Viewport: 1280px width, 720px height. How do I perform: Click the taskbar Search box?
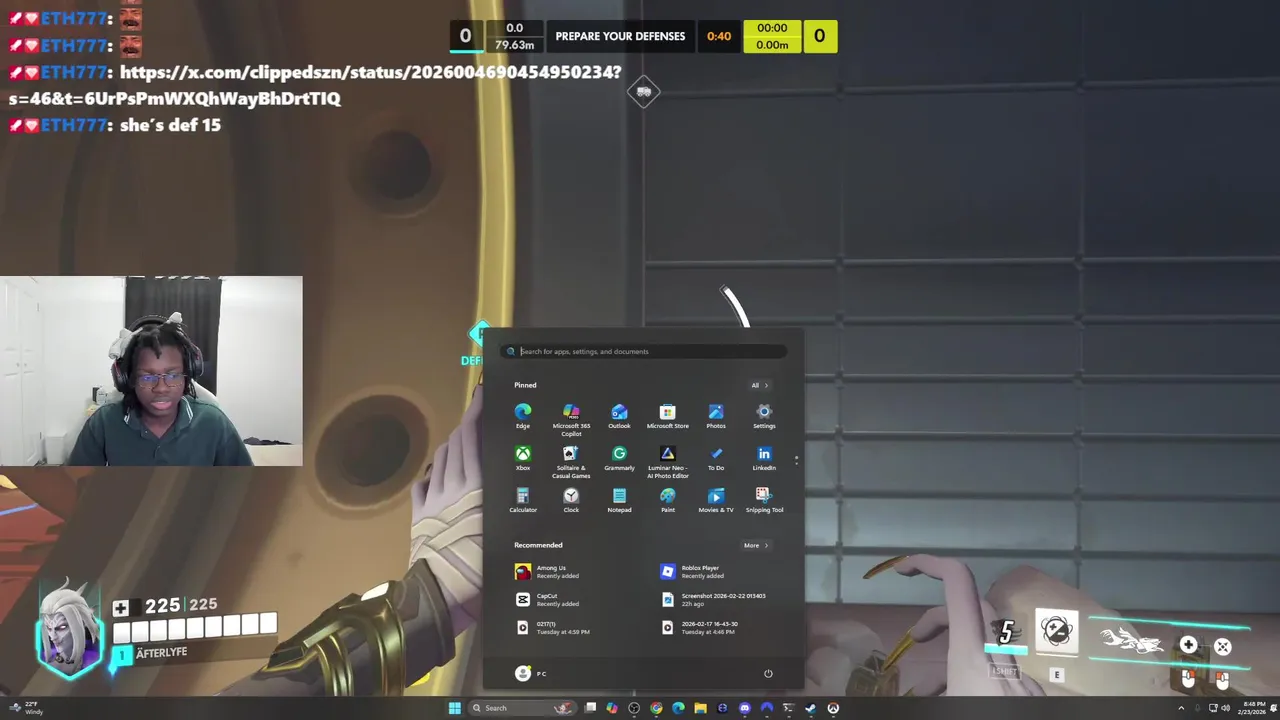pos(522,708)
